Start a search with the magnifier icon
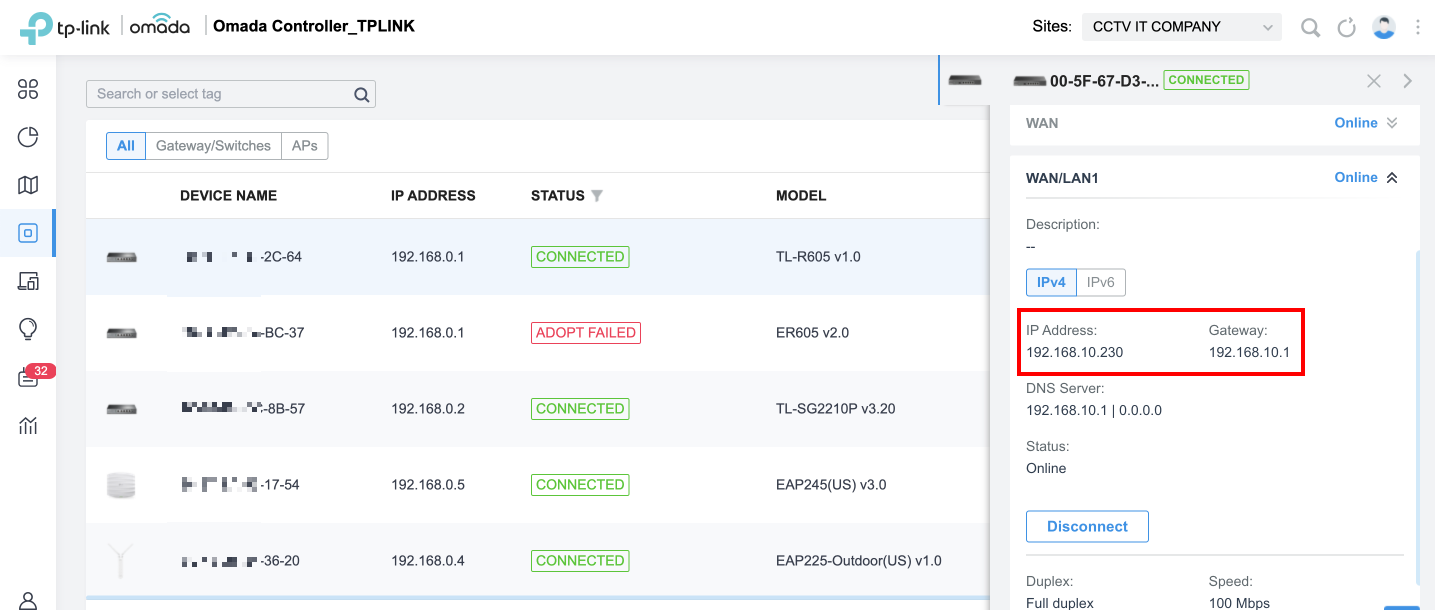1435x610 pixels. tap(1310, 27)
